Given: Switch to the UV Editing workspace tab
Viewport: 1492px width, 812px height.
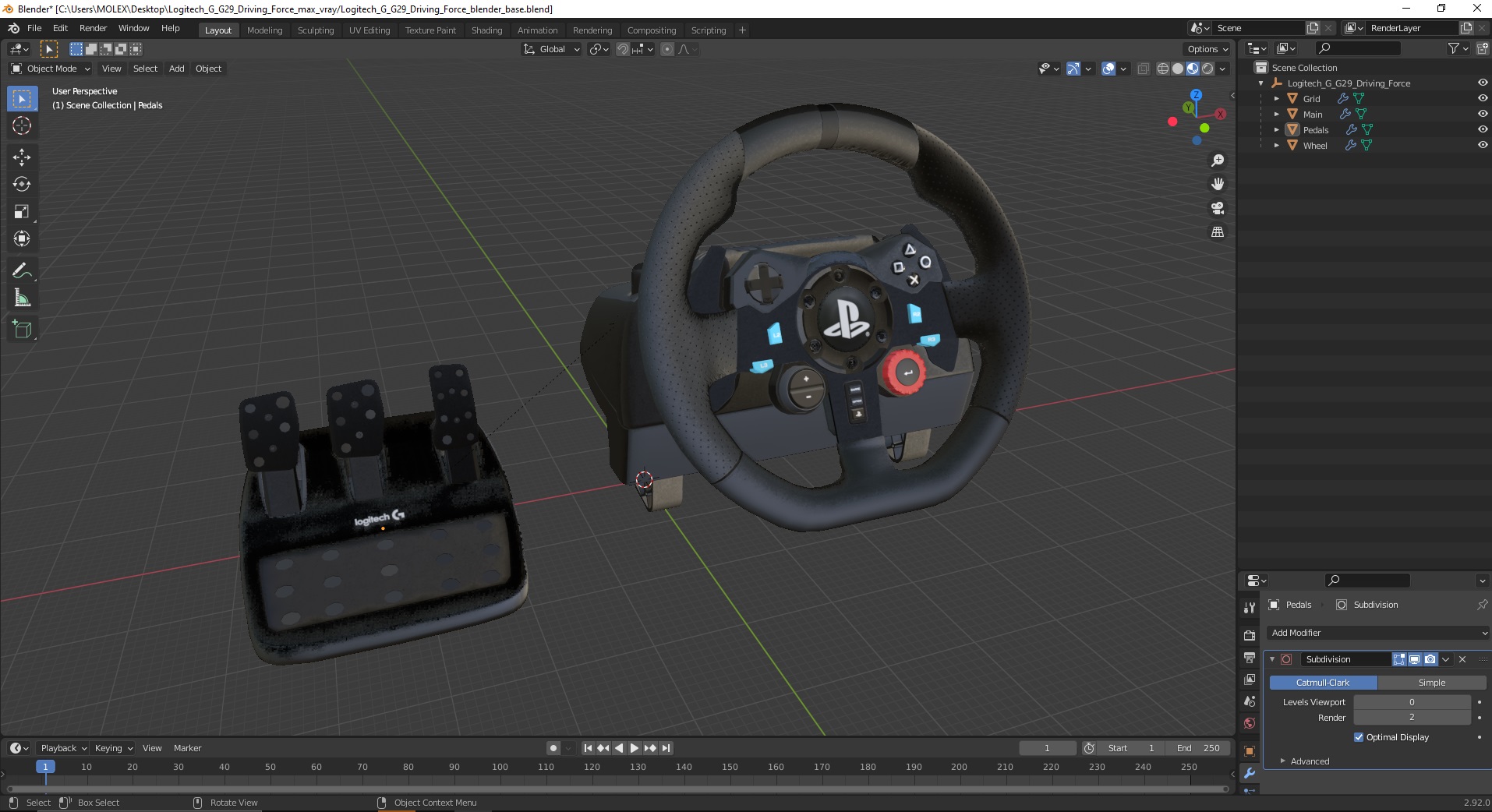Looking at the screenshot, I should click(369, 30).
